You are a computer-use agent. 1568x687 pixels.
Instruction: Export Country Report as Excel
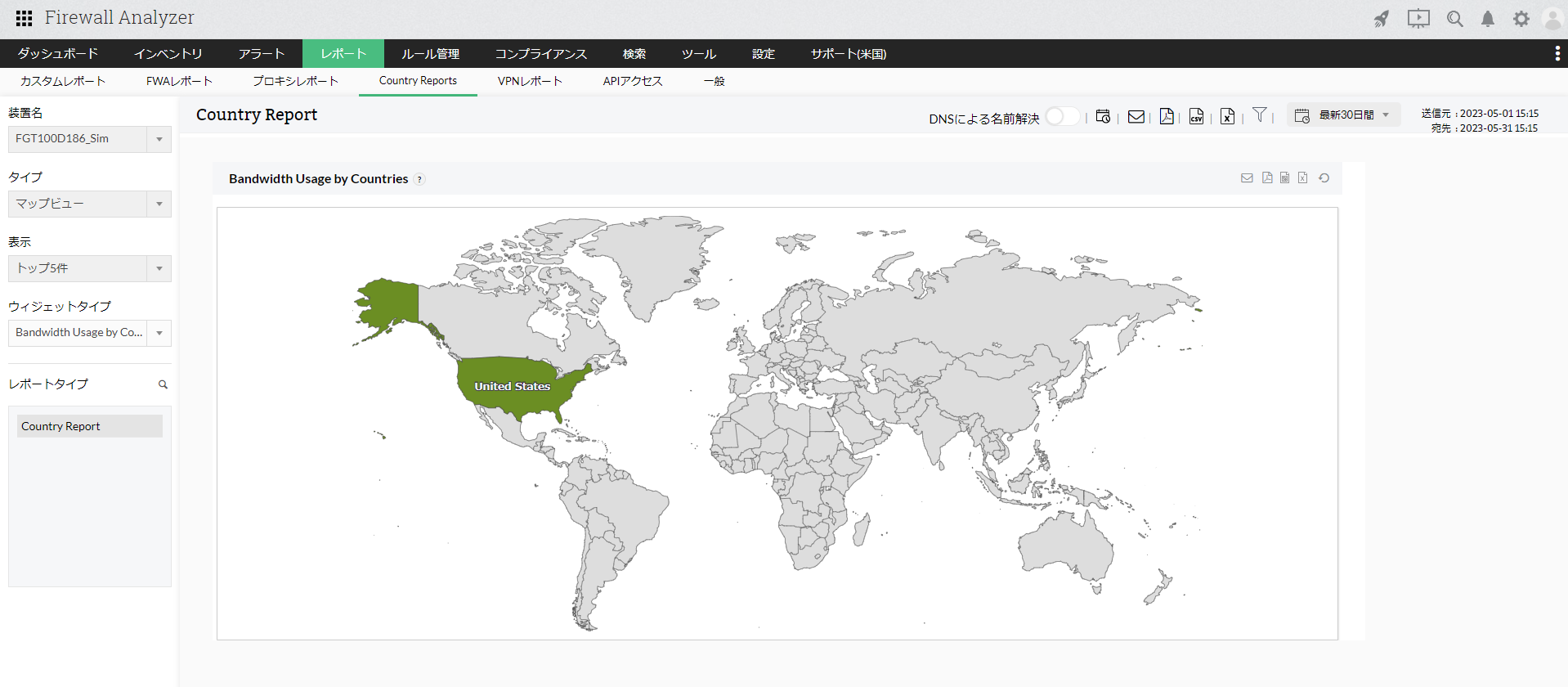click(1227, 116)
